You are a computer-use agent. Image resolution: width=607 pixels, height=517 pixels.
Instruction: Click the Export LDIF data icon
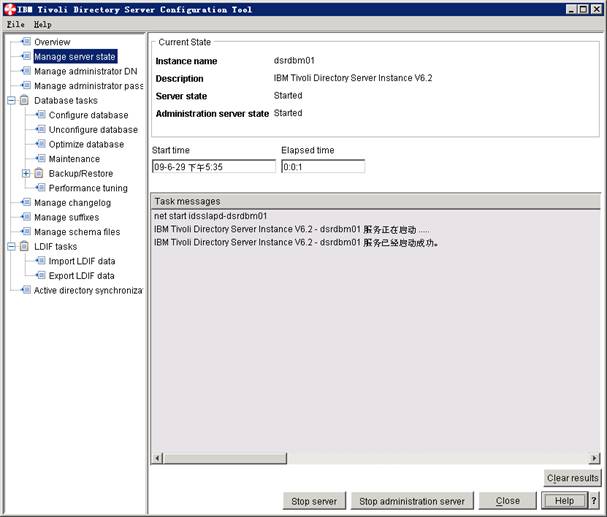click(x=41, y=275)
